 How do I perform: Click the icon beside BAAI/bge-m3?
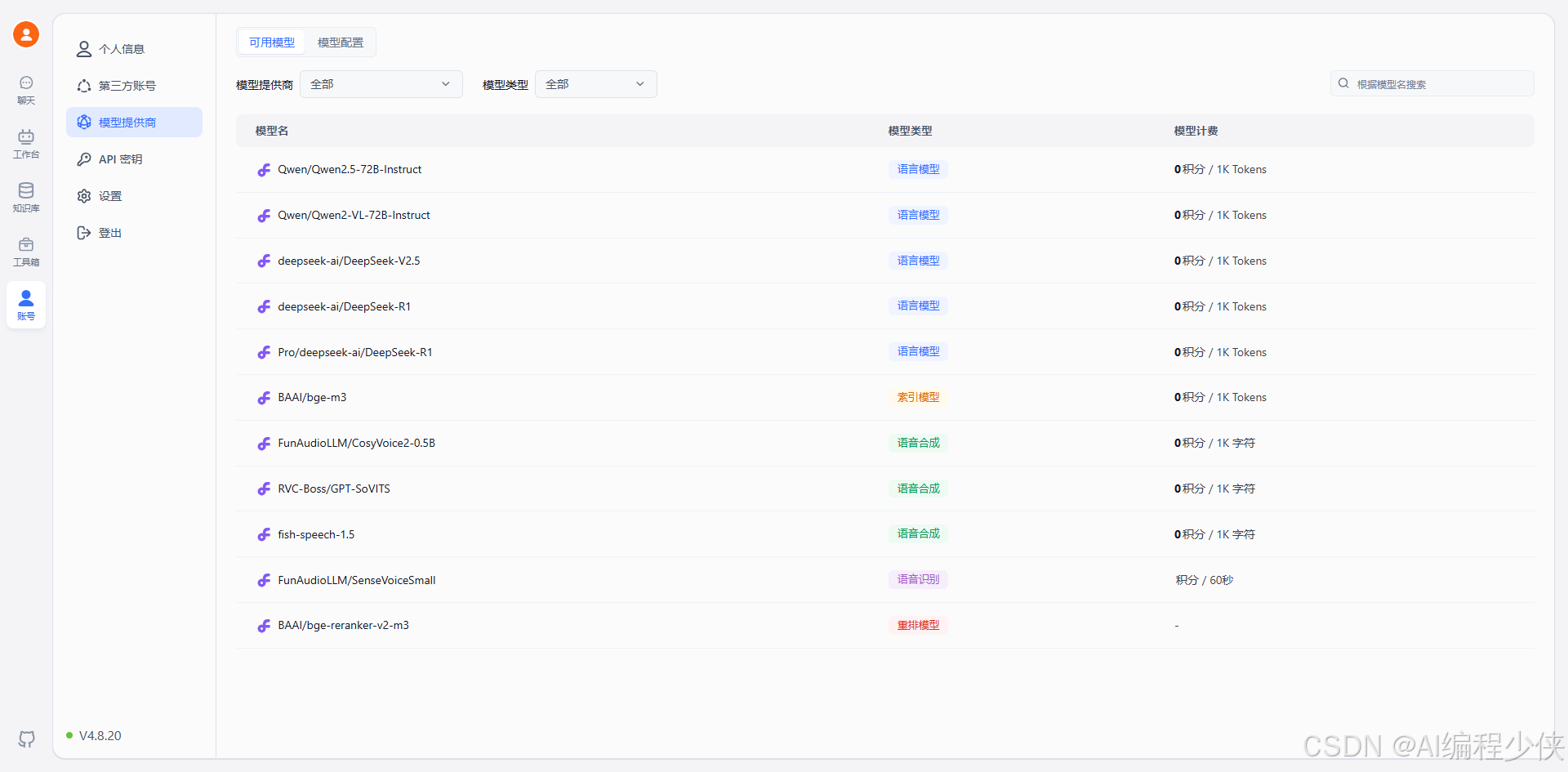click(x=264, y=398)
